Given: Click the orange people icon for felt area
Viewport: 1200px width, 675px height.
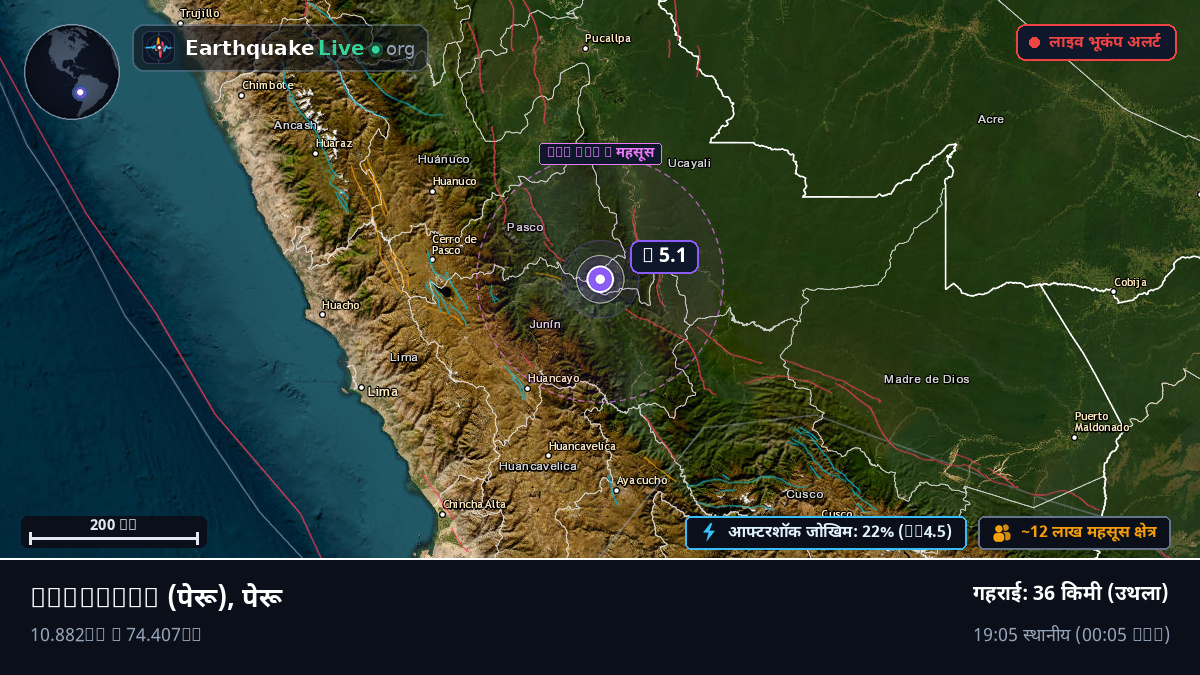Looking at the screenshot, I should click(1002, 533).
